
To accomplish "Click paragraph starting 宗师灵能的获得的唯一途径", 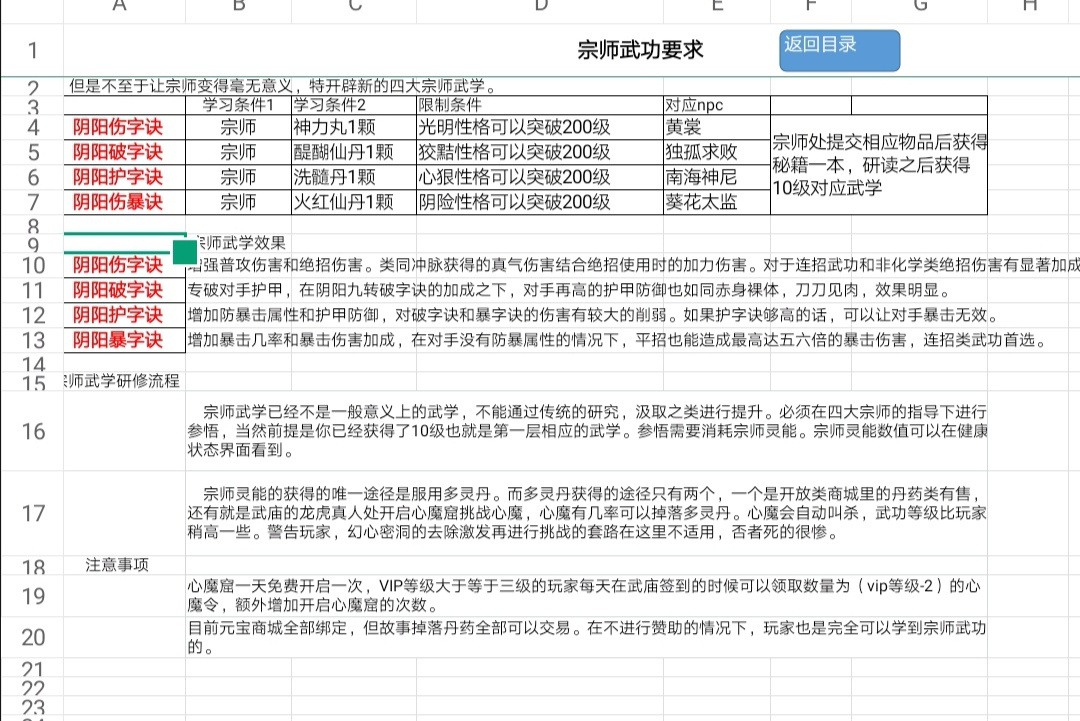I will click(x=587, y=513).
